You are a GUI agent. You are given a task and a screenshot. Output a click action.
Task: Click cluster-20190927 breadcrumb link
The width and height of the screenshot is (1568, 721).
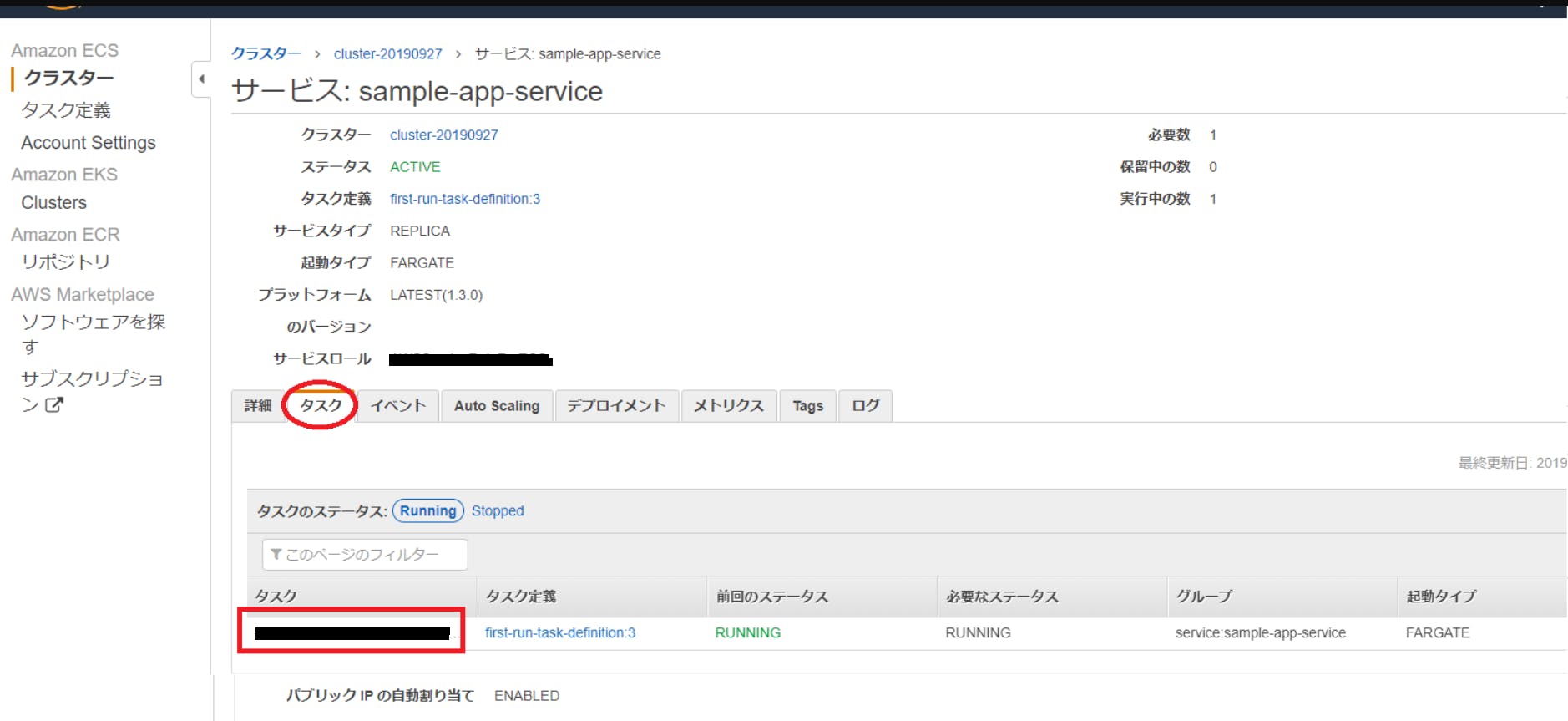click(x=387, y=53)
